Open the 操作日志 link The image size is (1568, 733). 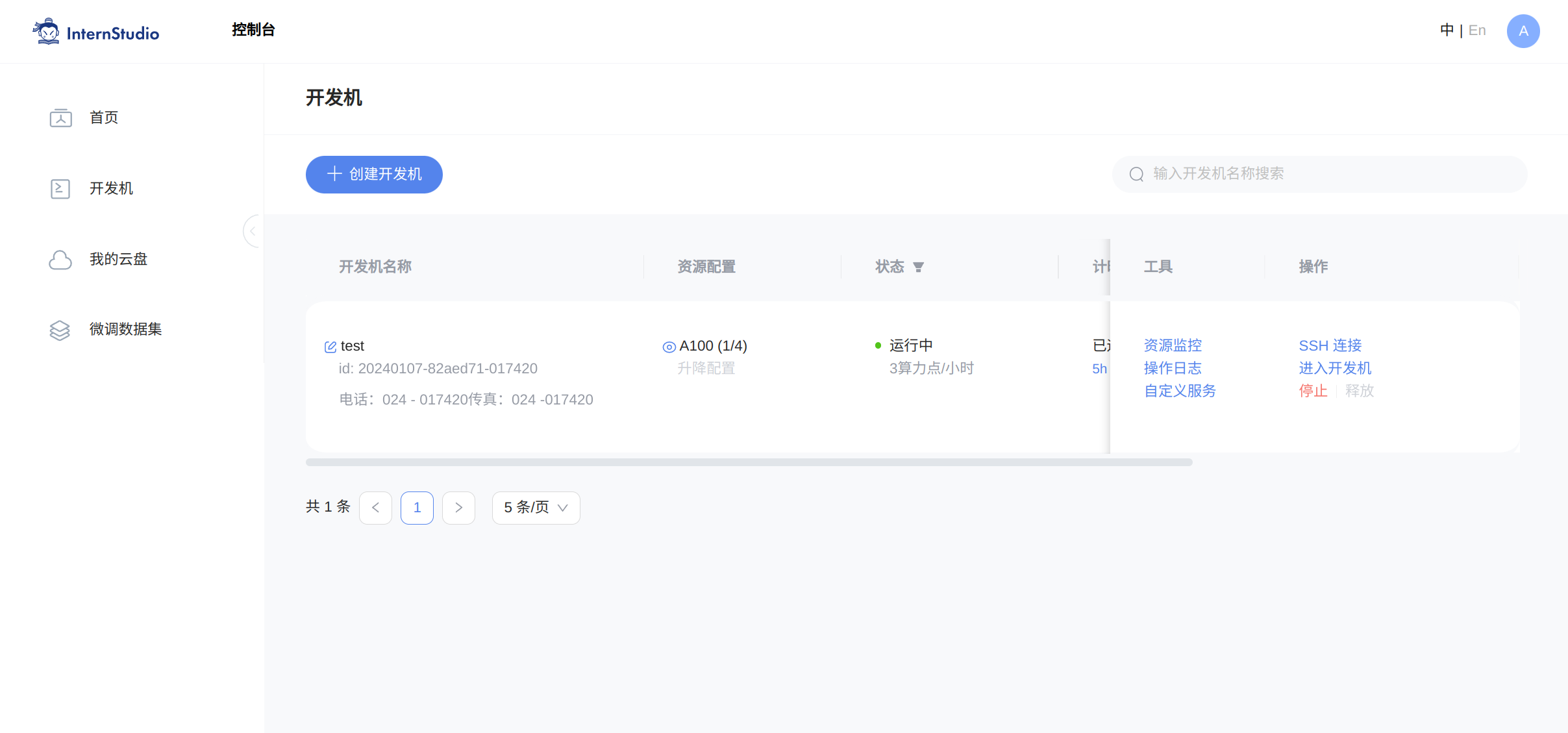tap(1173, 368)
